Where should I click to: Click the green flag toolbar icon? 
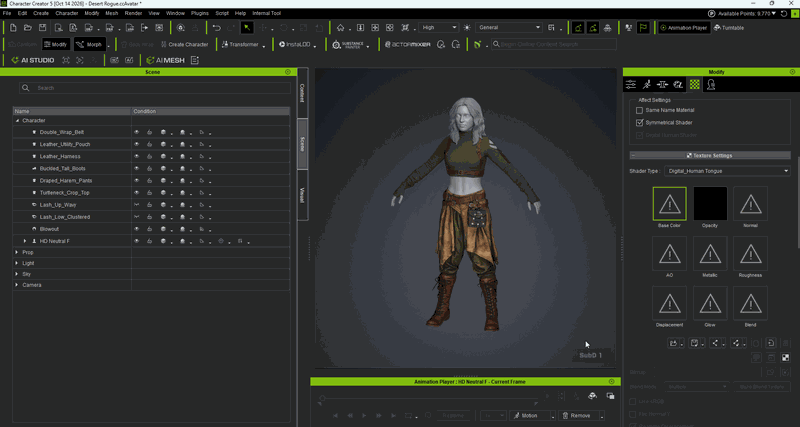[643, 28]
